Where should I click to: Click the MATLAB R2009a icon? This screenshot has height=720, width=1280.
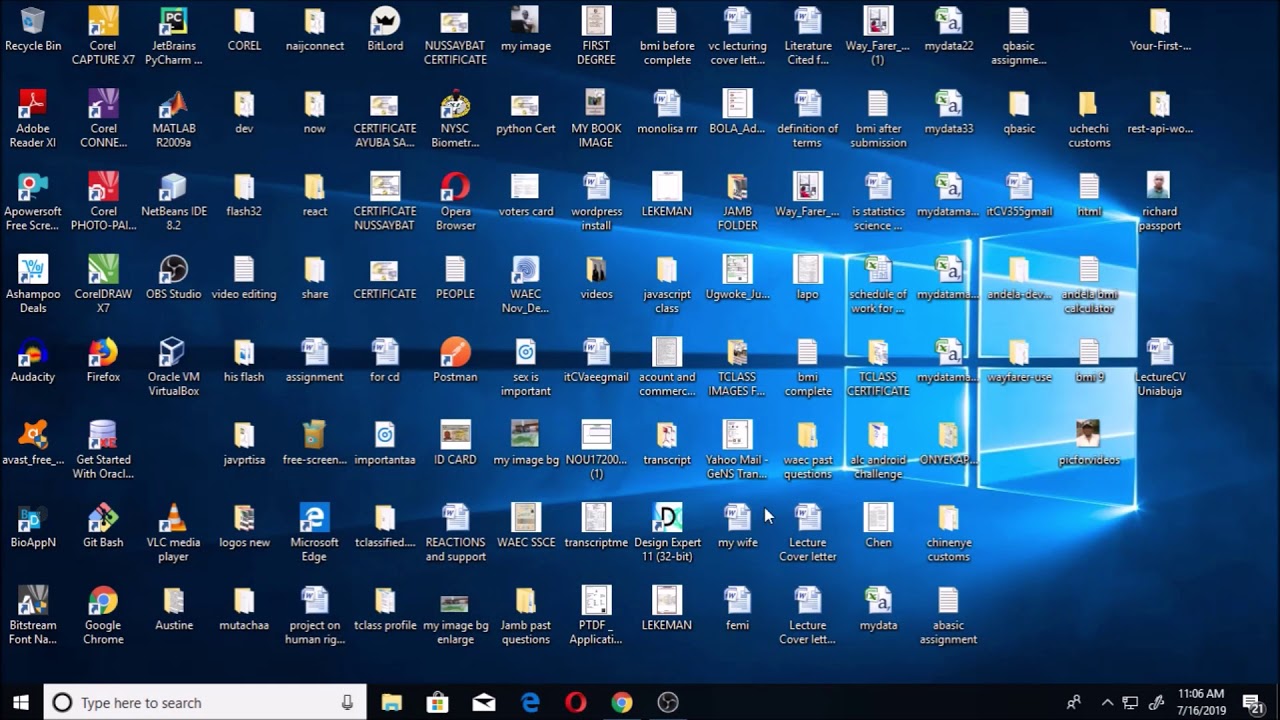coord(173,119)
